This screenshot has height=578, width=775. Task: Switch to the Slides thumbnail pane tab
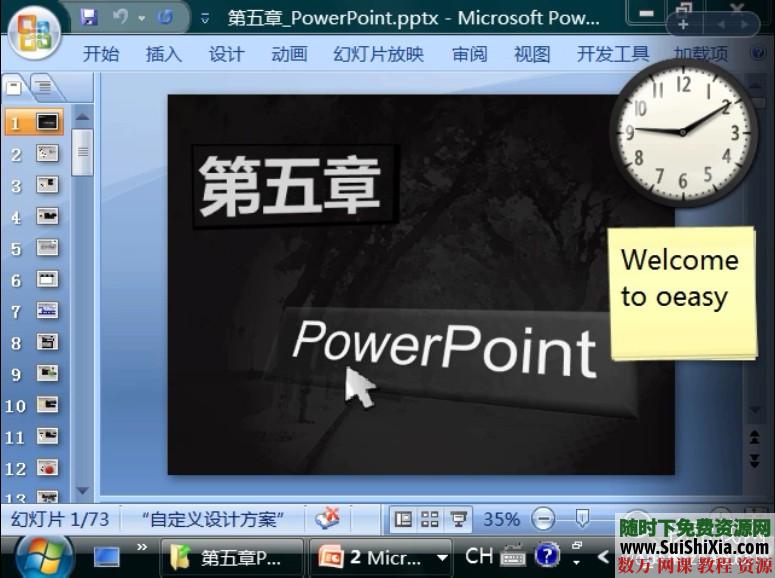[x=15, y=88]
